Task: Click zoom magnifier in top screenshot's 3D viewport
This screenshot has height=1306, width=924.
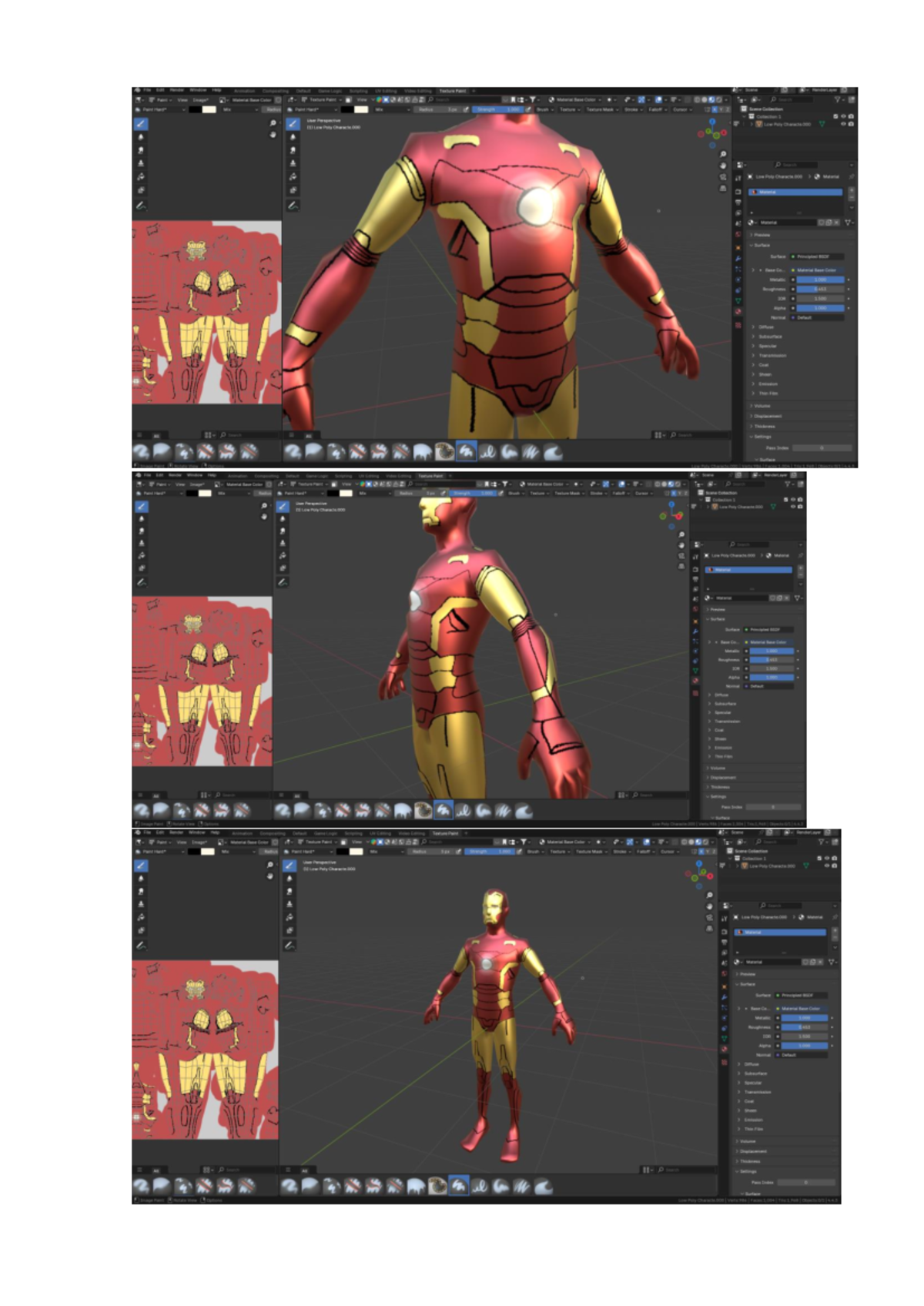Action: 722,154
